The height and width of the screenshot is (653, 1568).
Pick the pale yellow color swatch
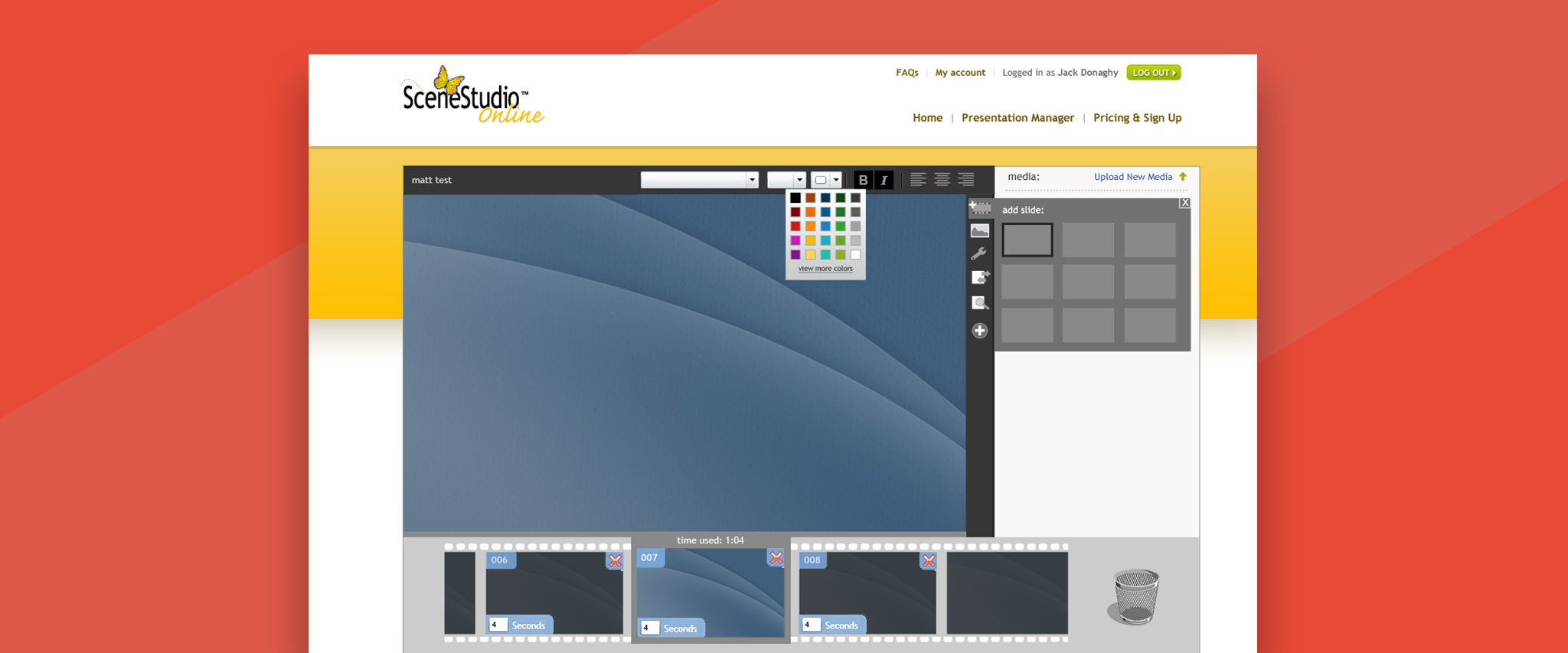(x=810, y=255)
